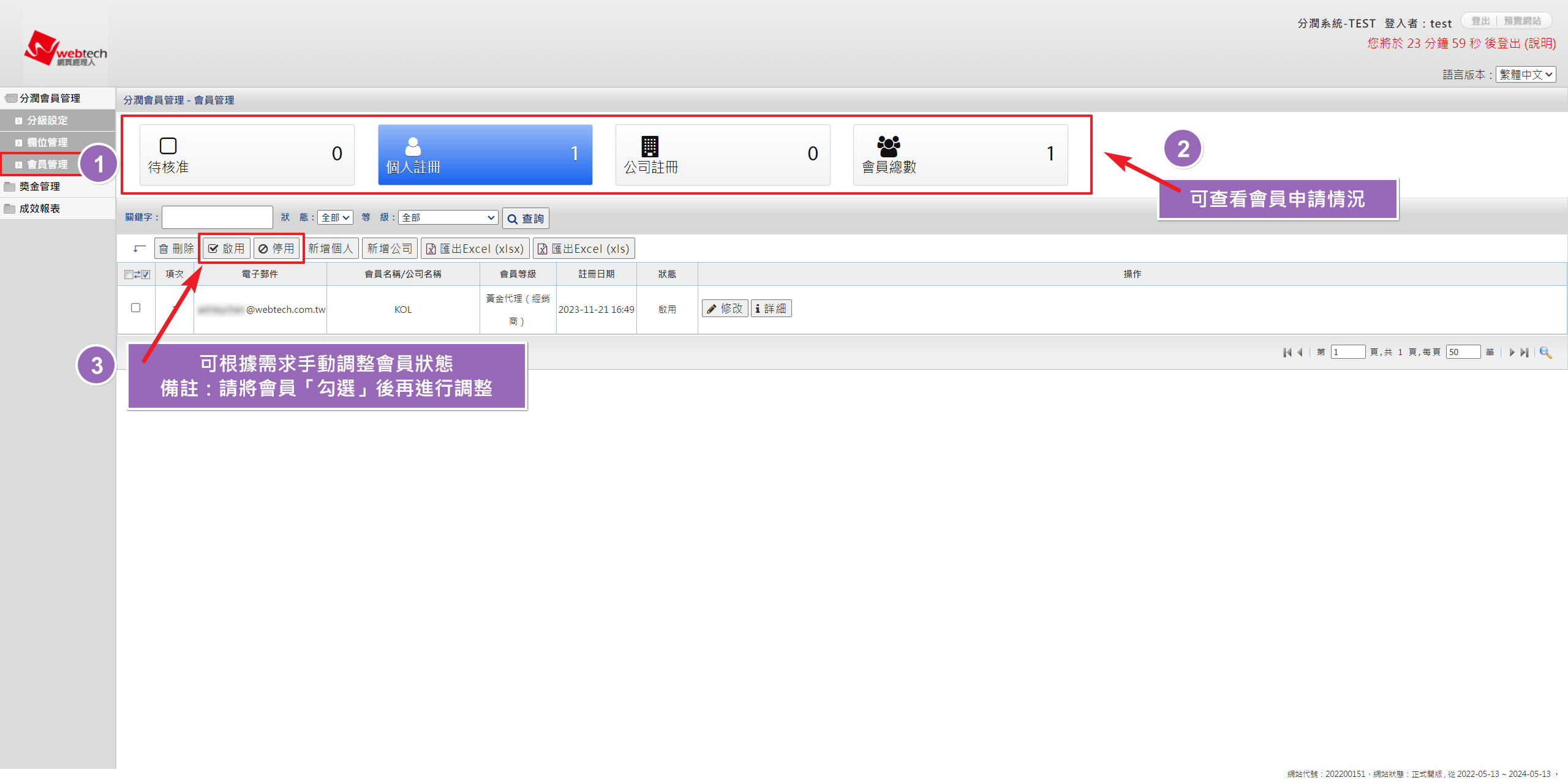Click the 待核准 pending-approval stat card

coord(247,155)
